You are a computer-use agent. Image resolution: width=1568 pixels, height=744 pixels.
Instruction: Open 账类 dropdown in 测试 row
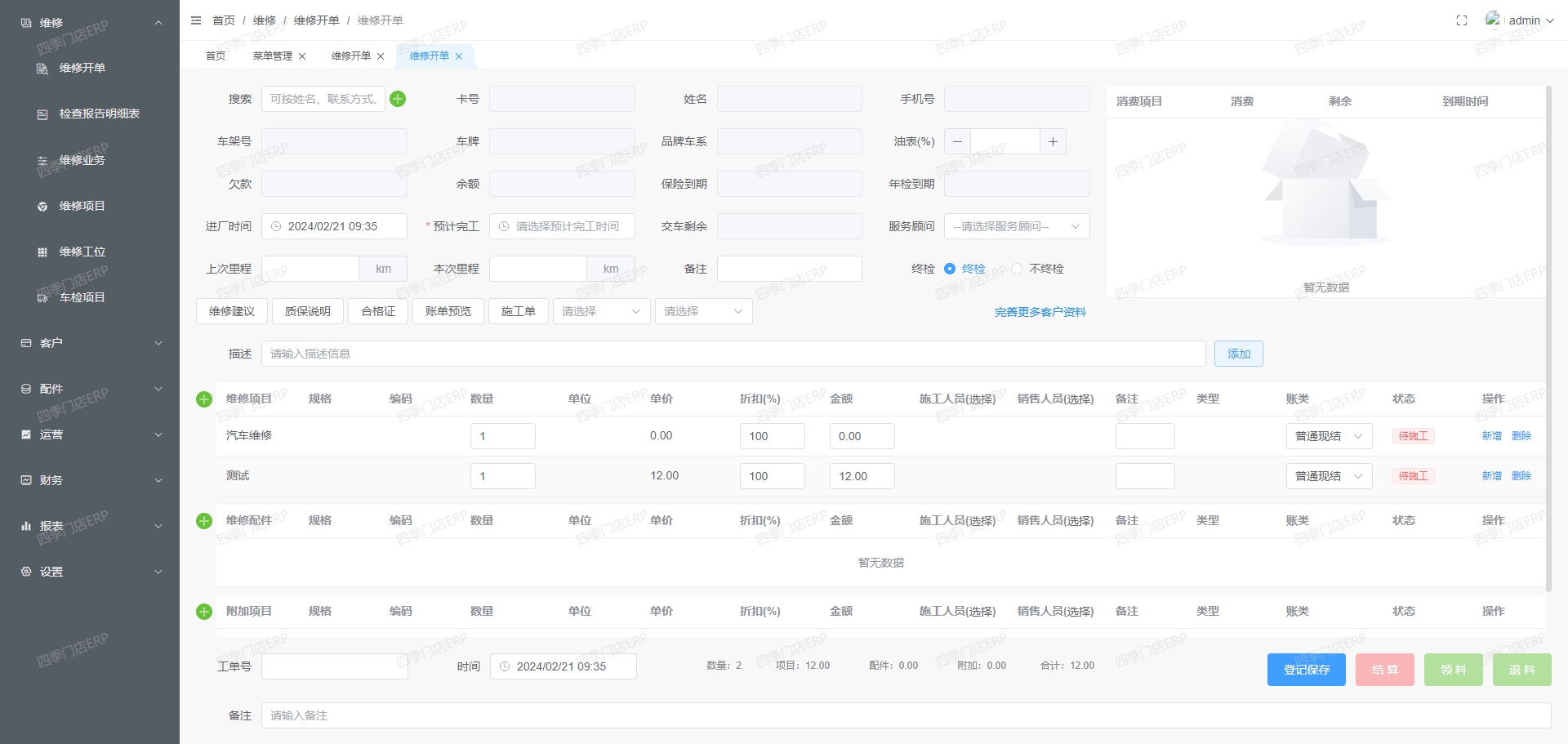tap(1329, 476)
